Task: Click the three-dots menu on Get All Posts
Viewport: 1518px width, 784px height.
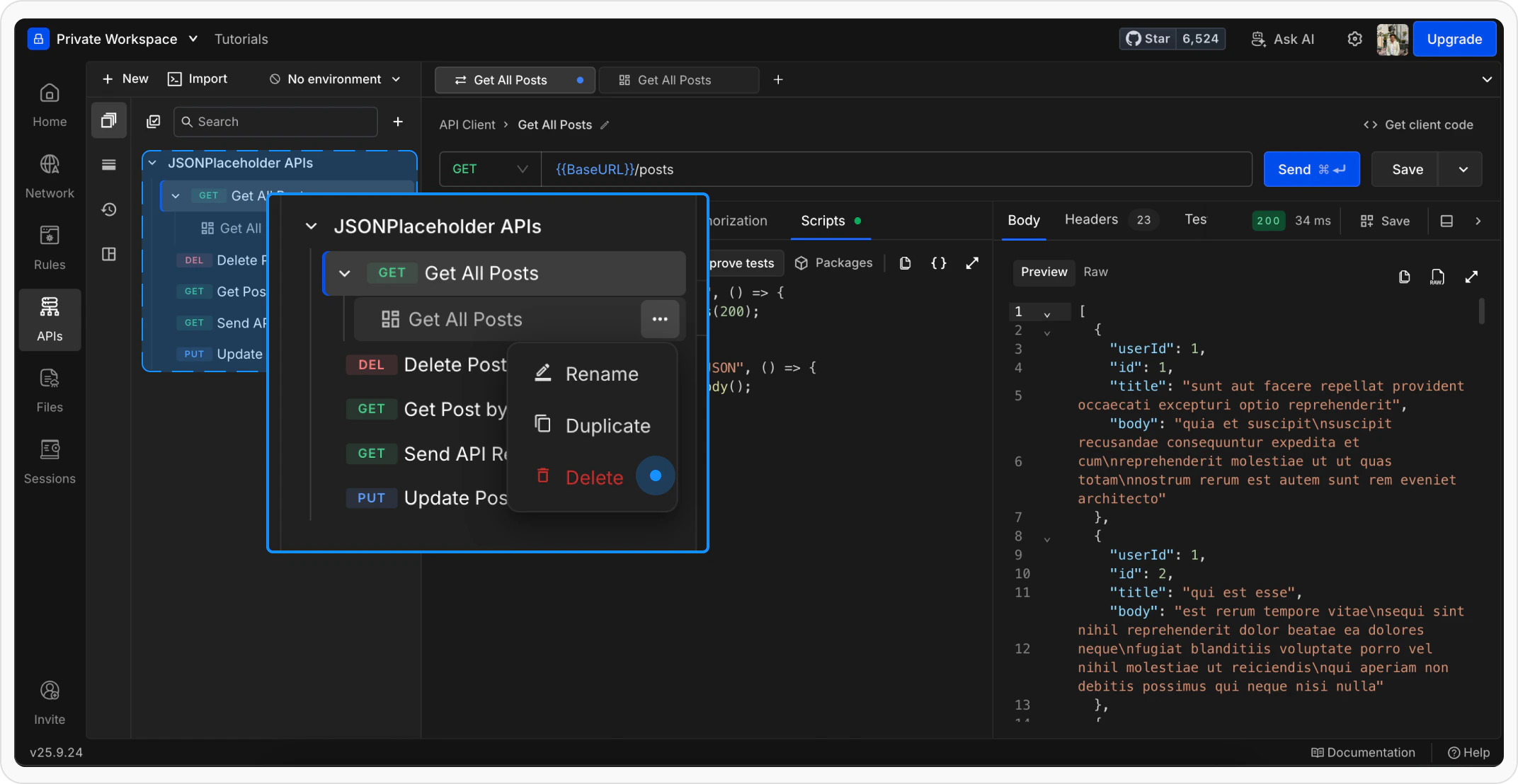Action: pos(659,319)
